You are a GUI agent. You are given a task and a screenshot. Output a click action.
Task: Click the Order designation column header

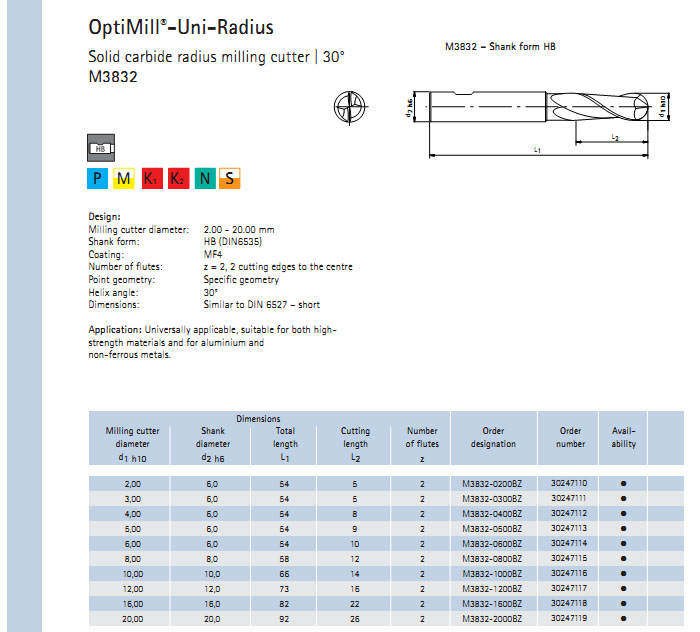[492, 437]
